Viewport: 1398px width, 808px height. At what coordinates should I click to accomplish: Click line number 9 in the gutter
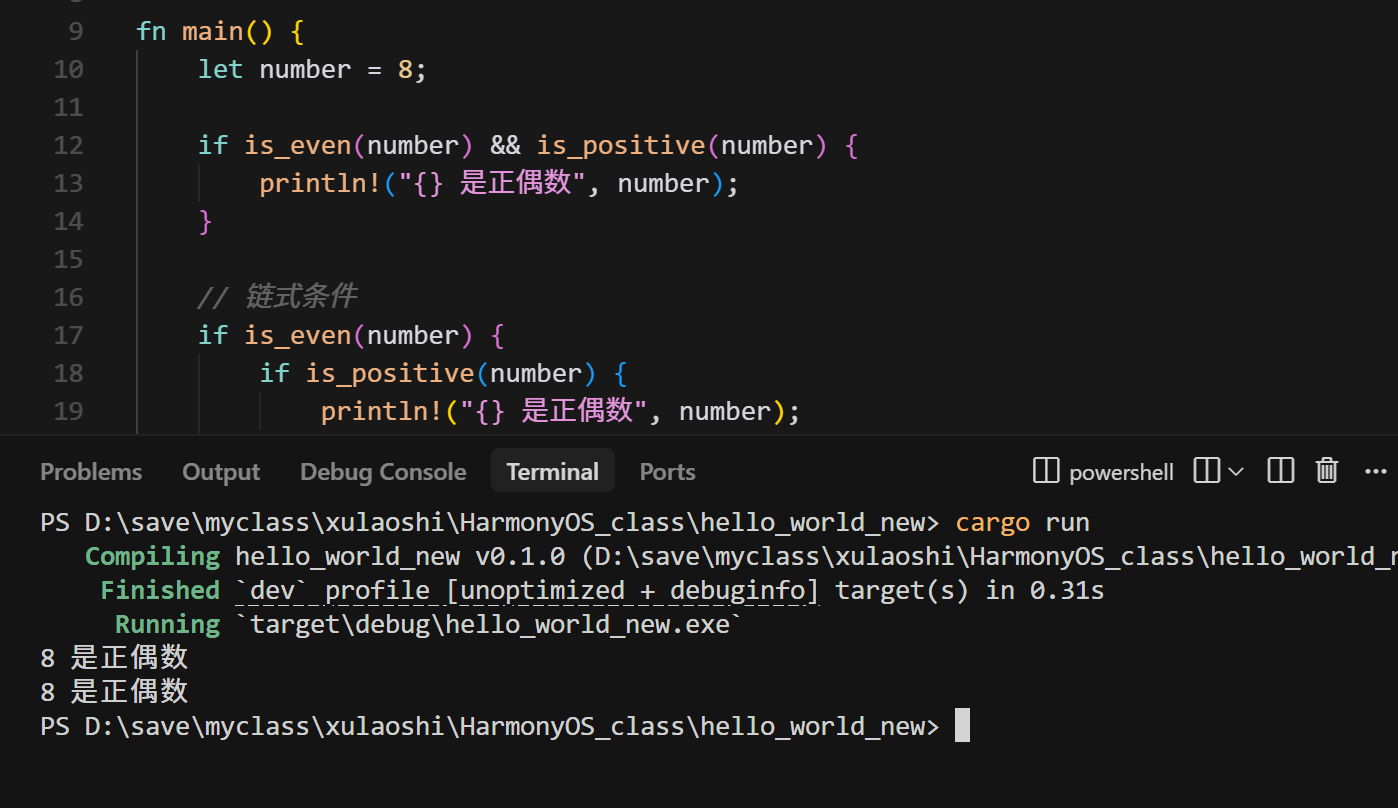pyautogui.click(x=76, y=31)
